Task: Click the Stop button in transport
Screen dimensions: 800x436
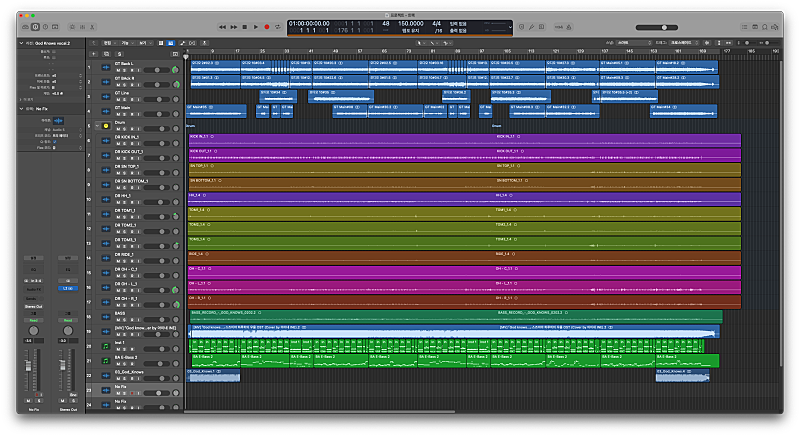Action: (246, 27)
